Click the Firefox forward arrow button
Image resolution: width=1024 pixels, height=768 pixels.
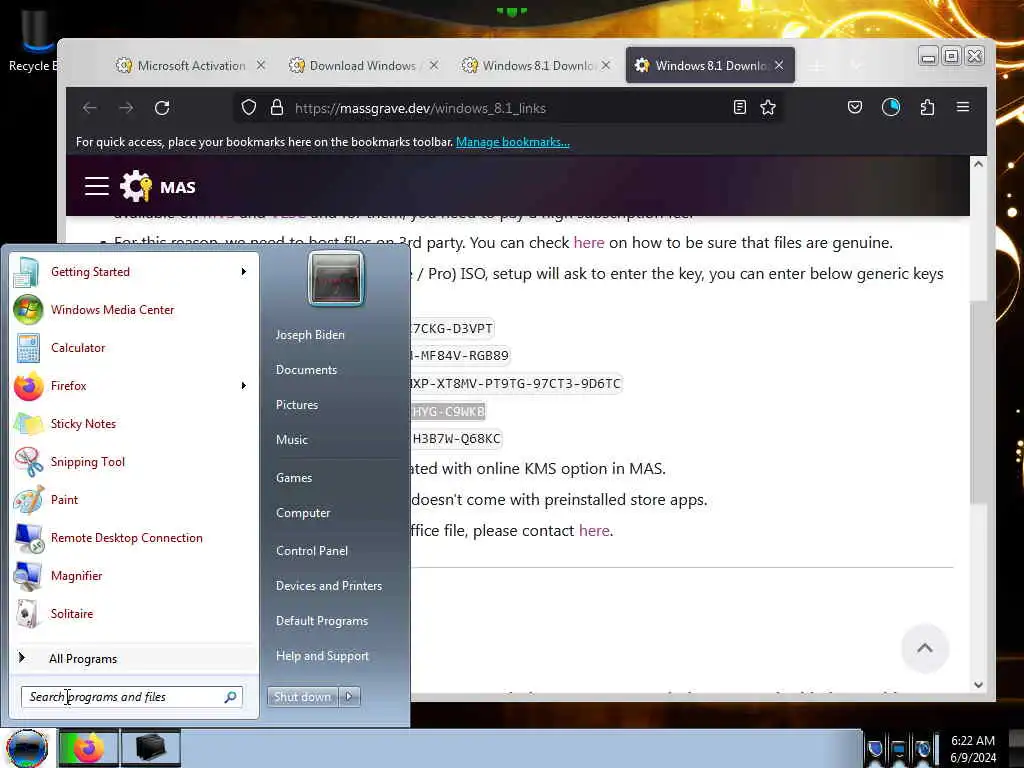tap(126, 108)
